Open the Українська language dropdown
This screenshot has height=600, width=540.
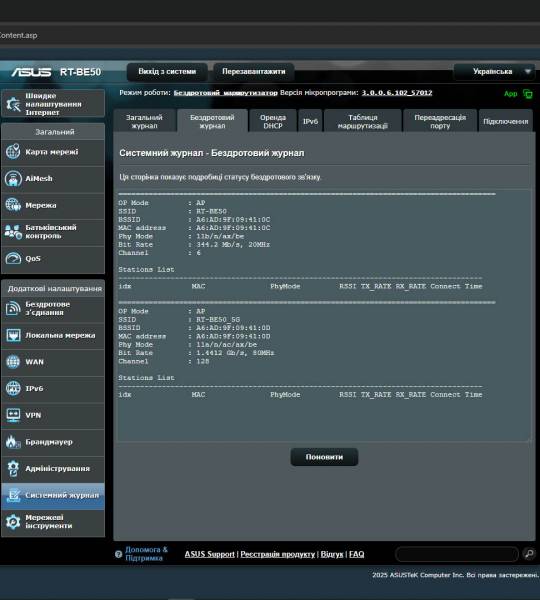[x=494, y=72]
